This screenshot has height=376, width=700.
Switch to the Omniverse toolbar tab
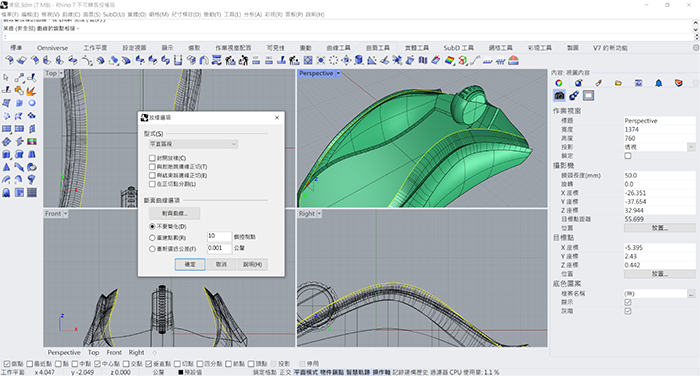(x=53, y=48)
